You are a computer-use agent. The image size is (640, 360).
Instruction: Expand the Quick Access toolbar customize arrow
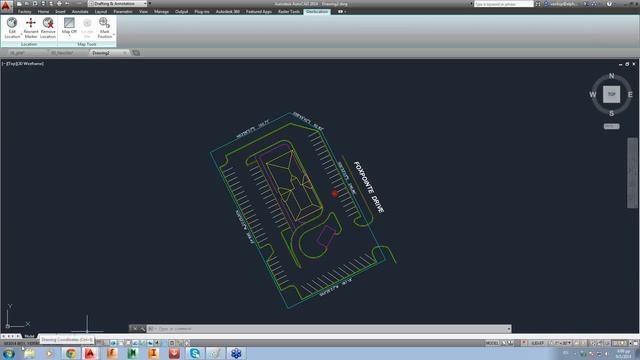coord(149,4)
